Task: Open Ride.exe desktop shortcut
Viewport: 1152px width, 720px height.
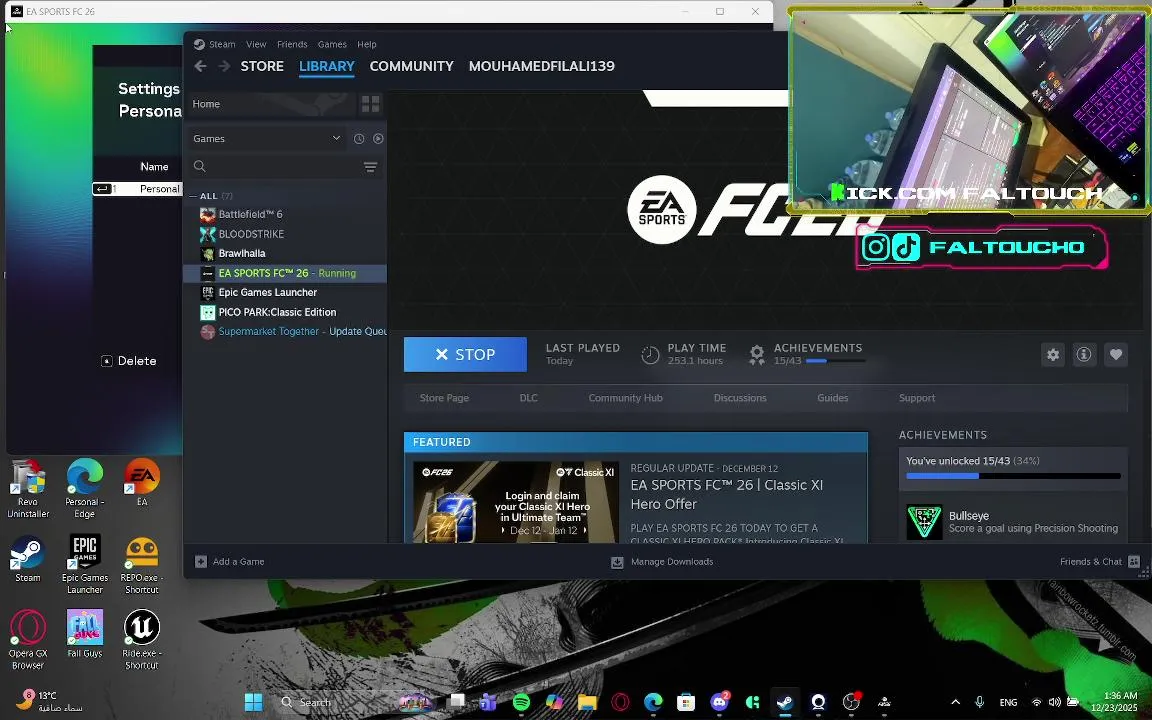Action: 142,640
